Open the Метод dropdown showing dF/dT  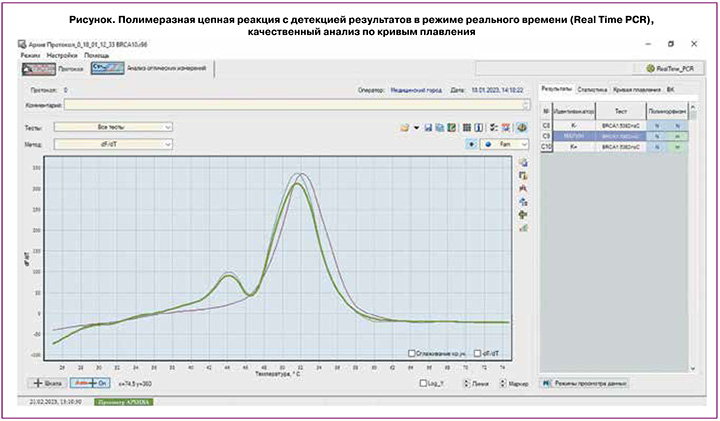click(x=112, y=144)
